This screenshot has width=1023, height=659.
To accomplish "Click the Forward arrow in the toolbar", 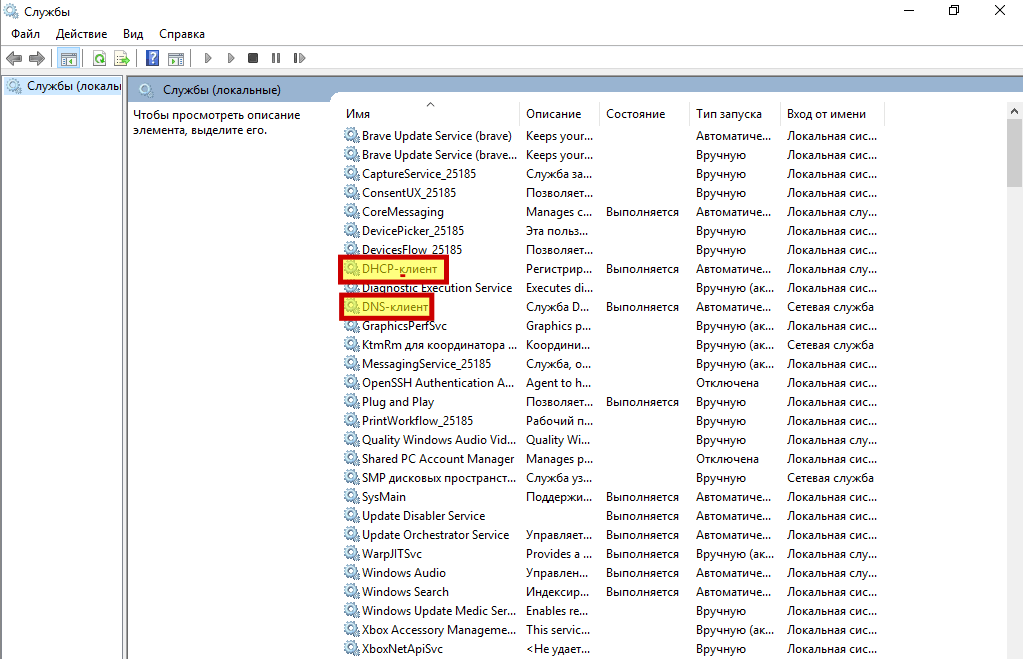I will tap(37, 59).
